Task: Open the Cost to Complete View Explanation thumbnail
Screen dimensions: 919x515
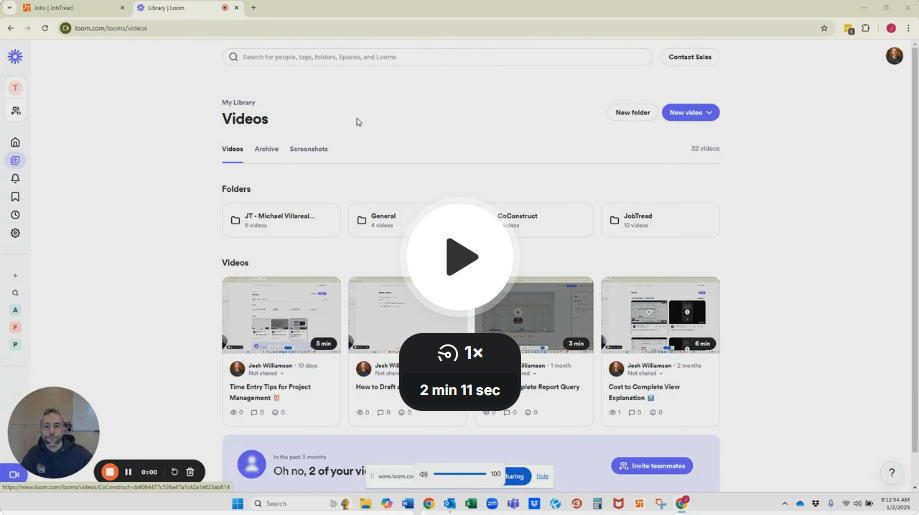Action: (660, 315)
